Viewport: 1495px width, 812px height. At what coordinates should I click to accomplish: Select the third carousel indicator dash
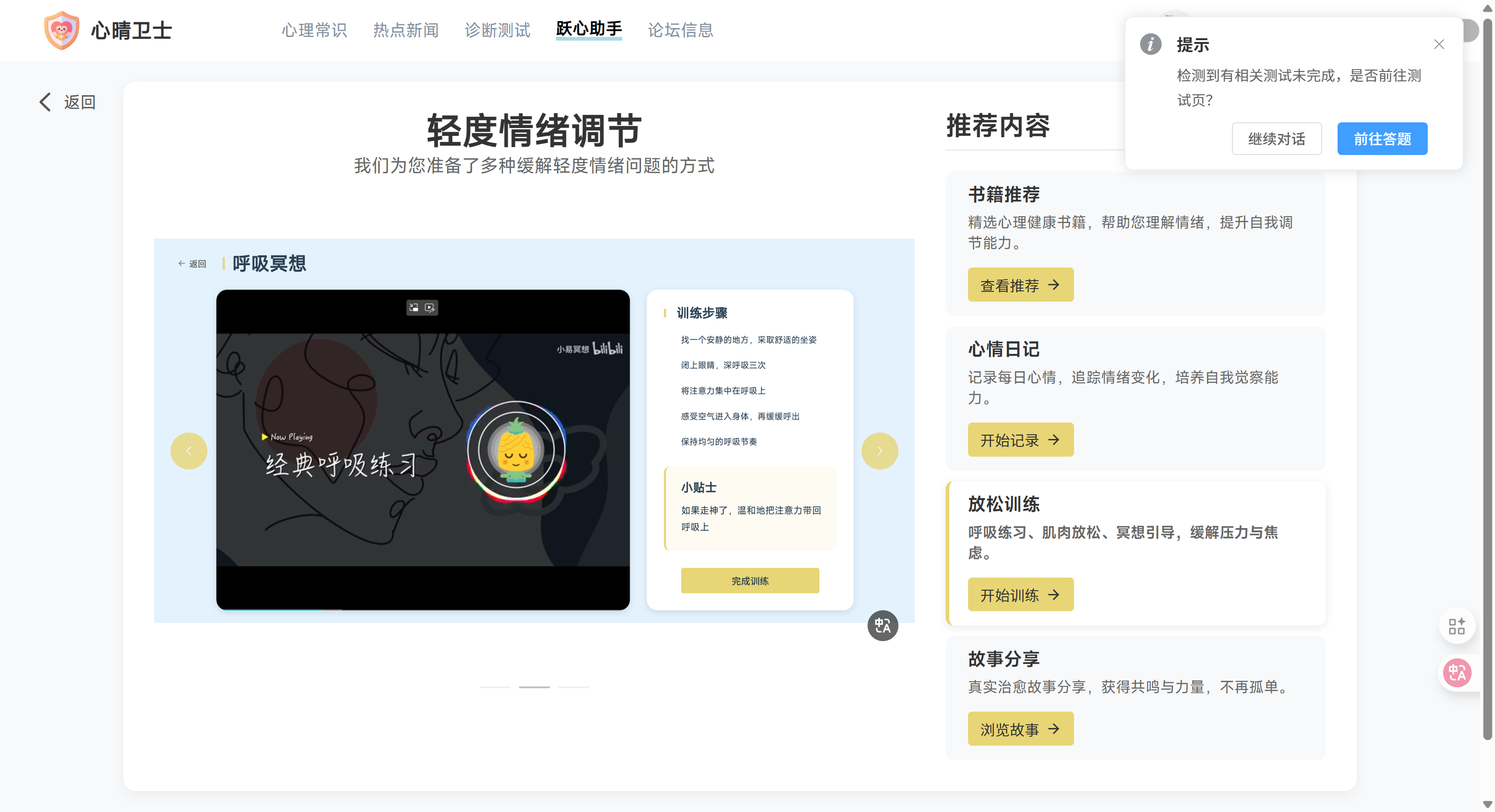click(573, 687)
